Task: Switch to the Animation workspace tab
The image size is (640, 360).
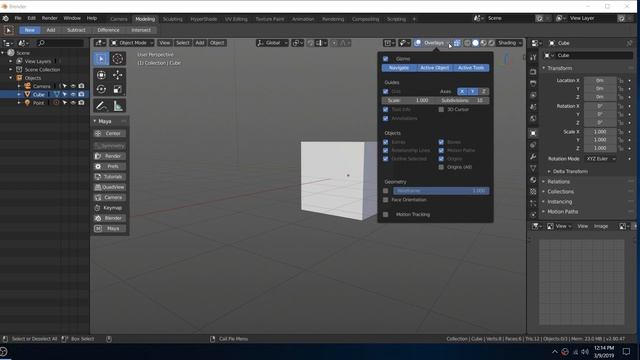Action: coord(303,19)
